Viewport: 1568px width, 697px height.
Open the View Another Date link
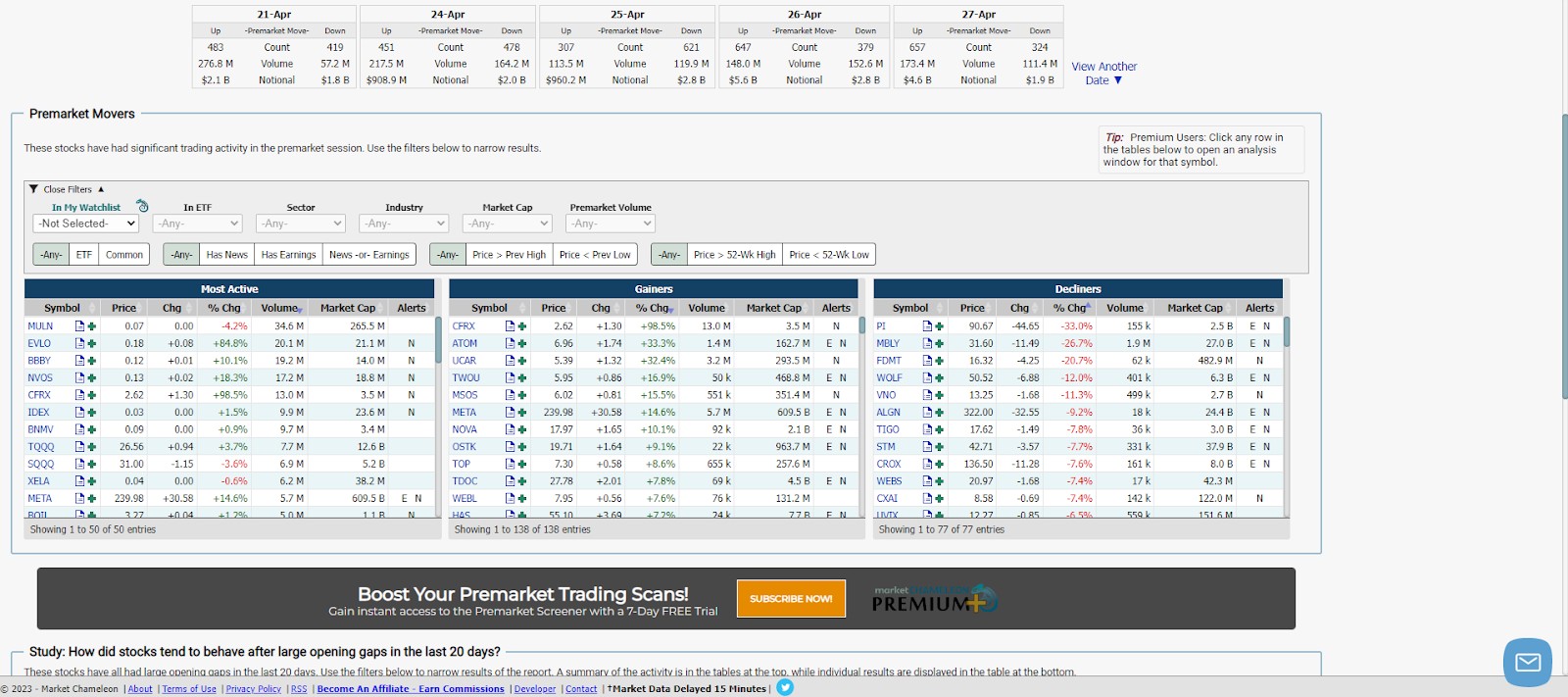(x=1103, y=74)
